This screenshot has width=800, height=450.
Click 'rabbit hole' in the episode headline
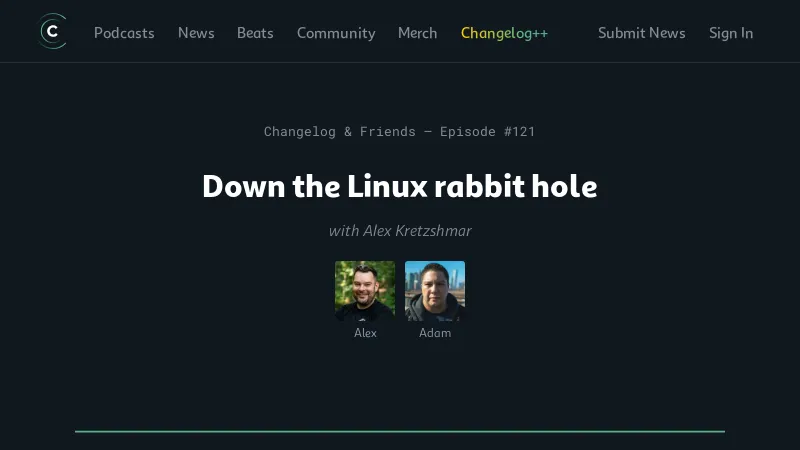click(516, 186)
